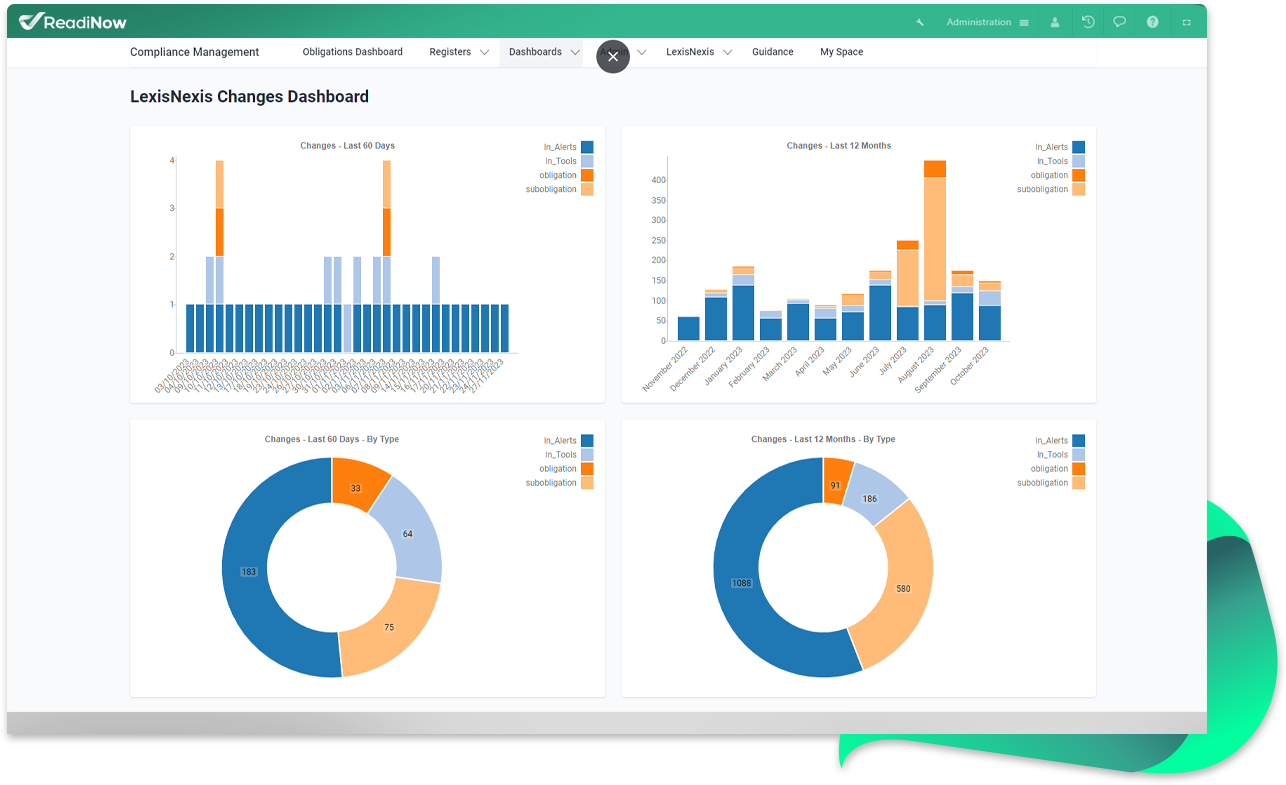Select the 580 donut segment
Image resolution: width=1286 pixels, height=785 pixels.
tap(904, 588)
